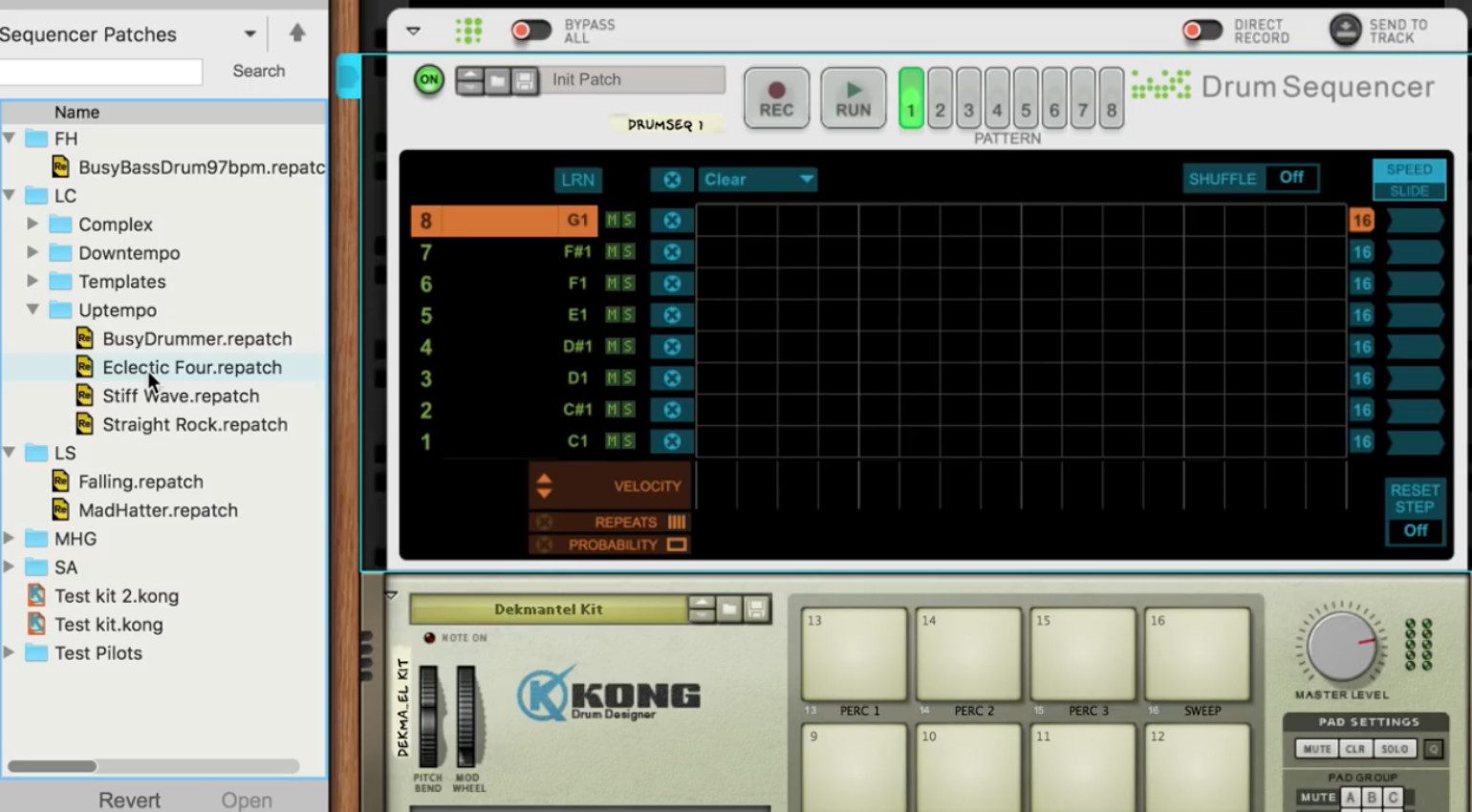Click the browser up-folder arrow icon
The height and width of the screenshot is (812, 1472).
[297, 33]
